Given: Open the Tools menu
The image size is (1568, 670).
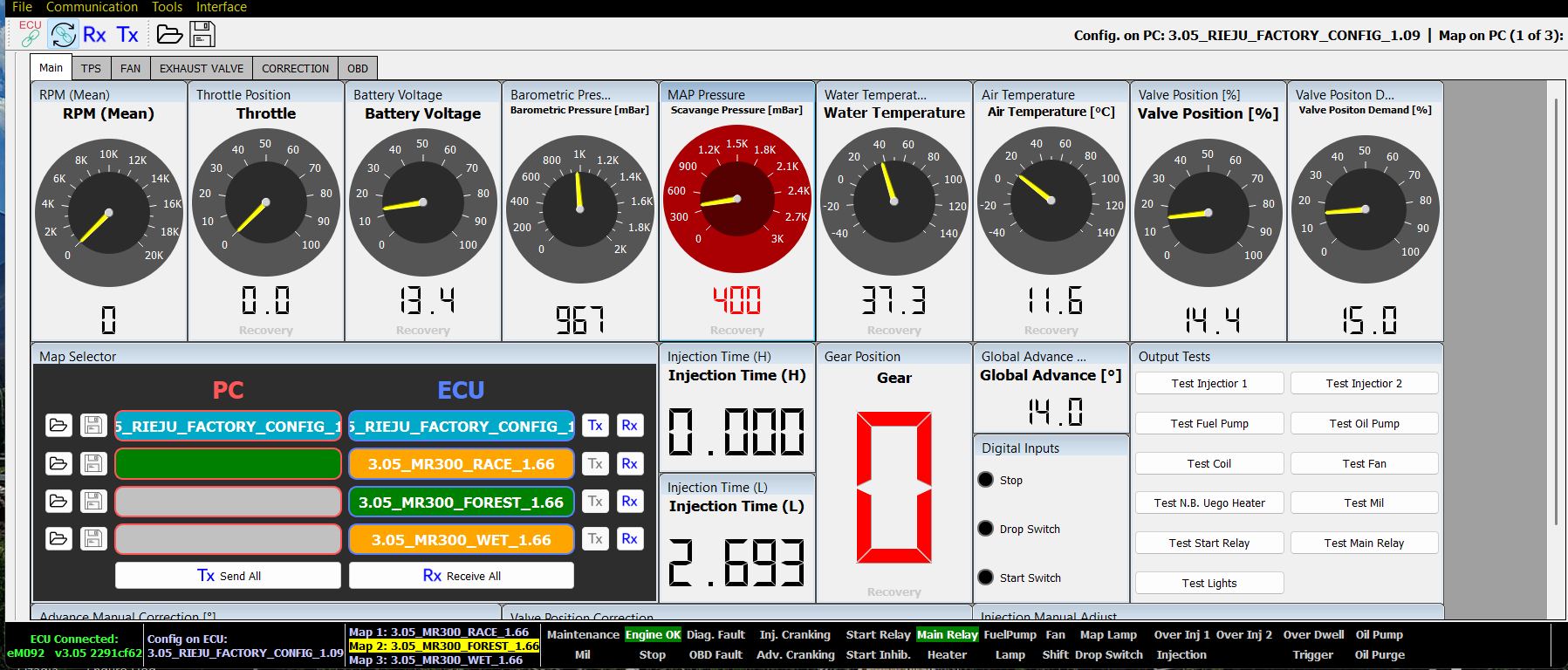Looking at the screenshot, I should click(x=167, y=7).
